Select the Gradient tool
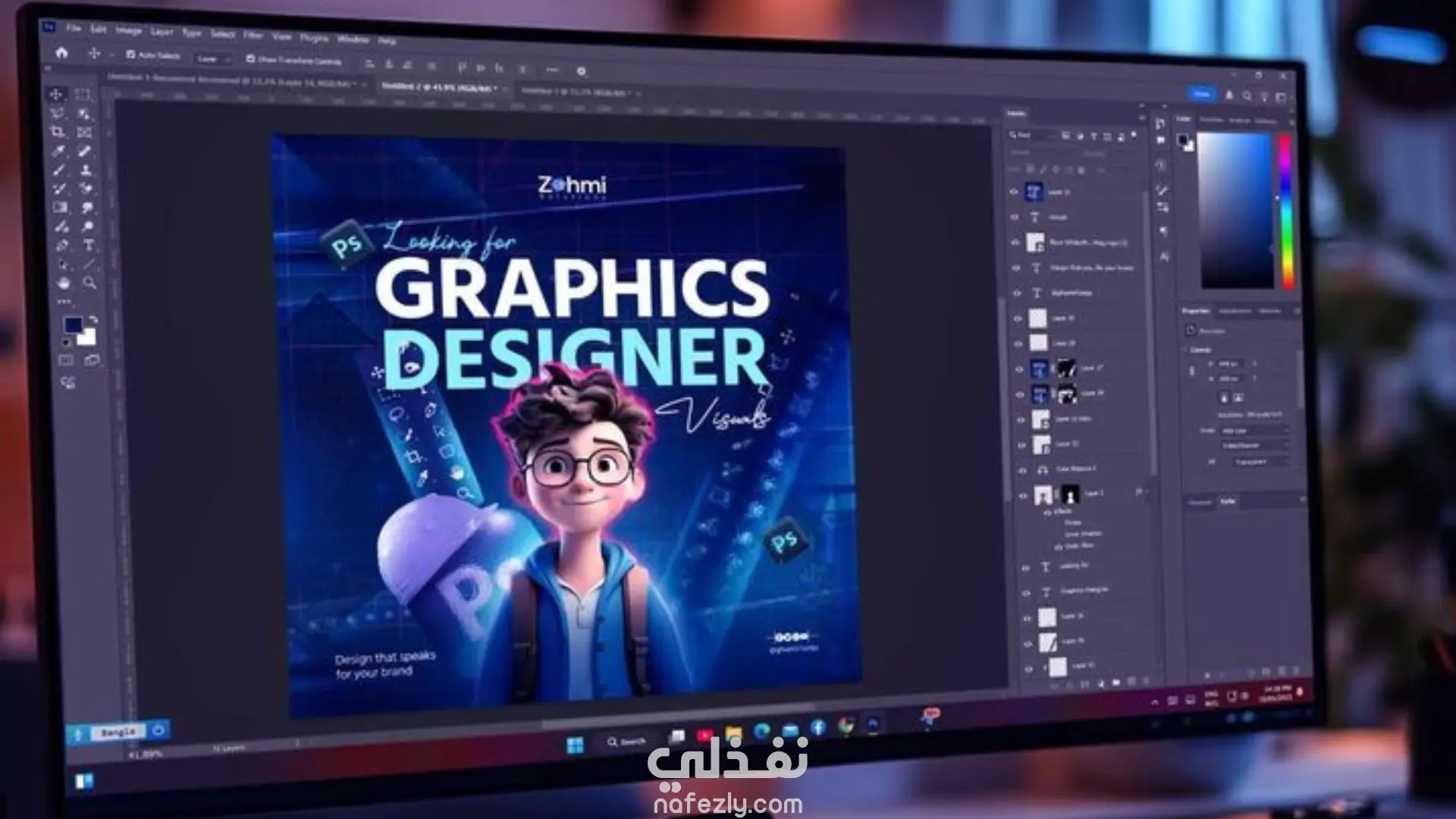 point(61,208)
